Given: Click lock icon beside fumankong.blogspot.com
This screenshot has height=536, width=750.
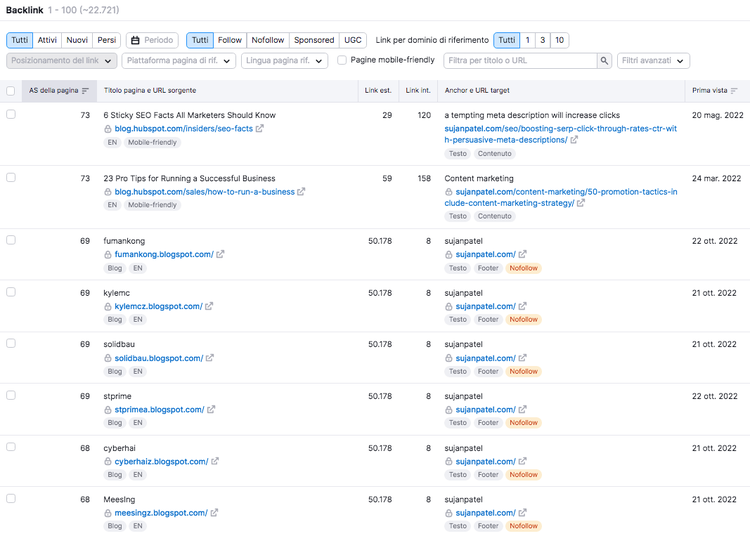Looking at the screenshot, I should pyautogui.click(x=108, y=254).
